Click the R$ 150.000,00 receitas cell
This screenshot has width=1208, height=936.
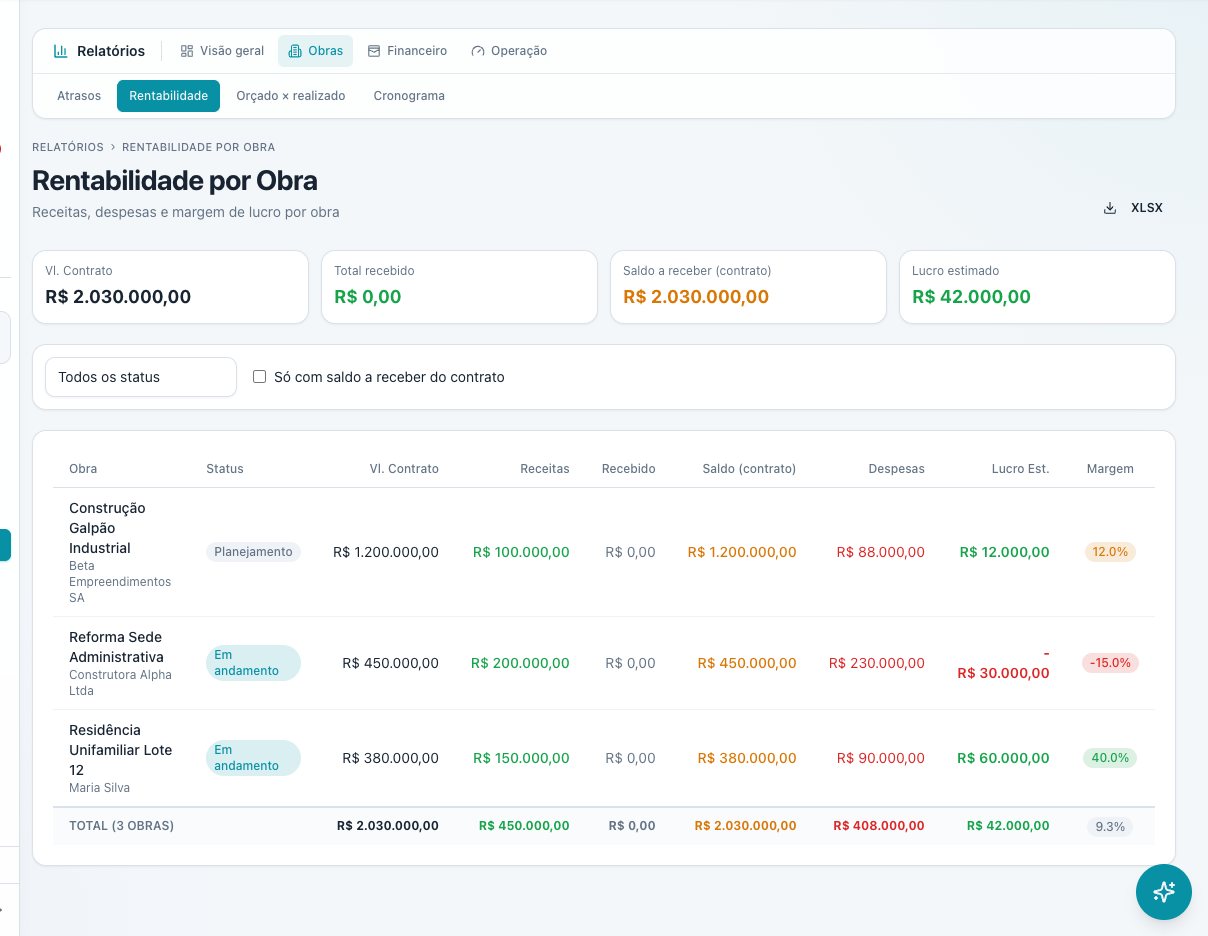point(521,758)
